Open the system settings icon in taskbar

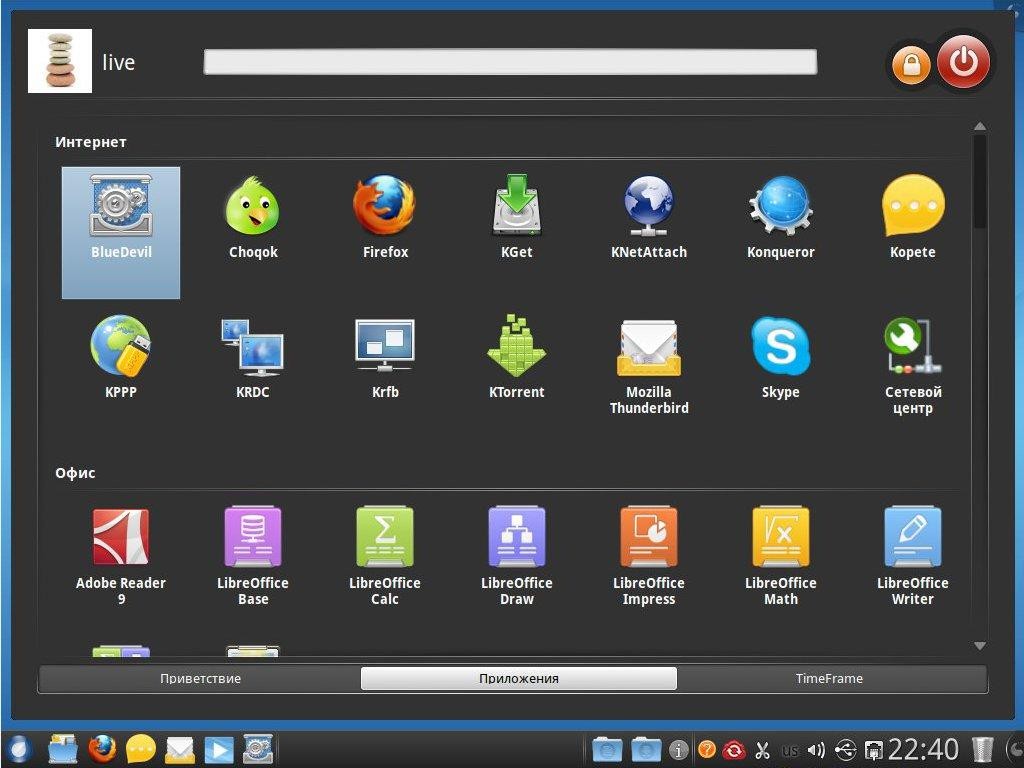coord(258,749)
